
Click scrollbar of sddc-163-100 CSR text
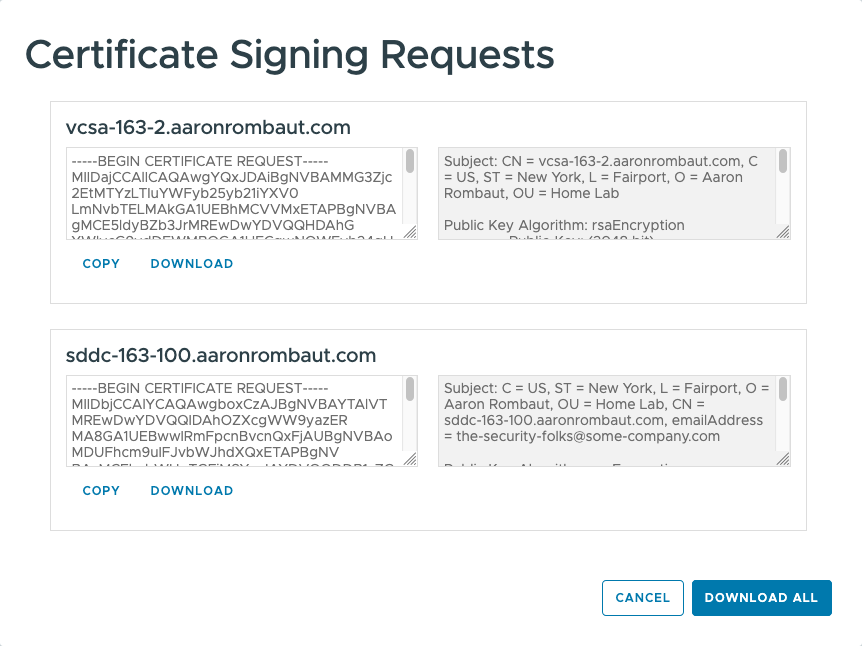coord(410,389)
